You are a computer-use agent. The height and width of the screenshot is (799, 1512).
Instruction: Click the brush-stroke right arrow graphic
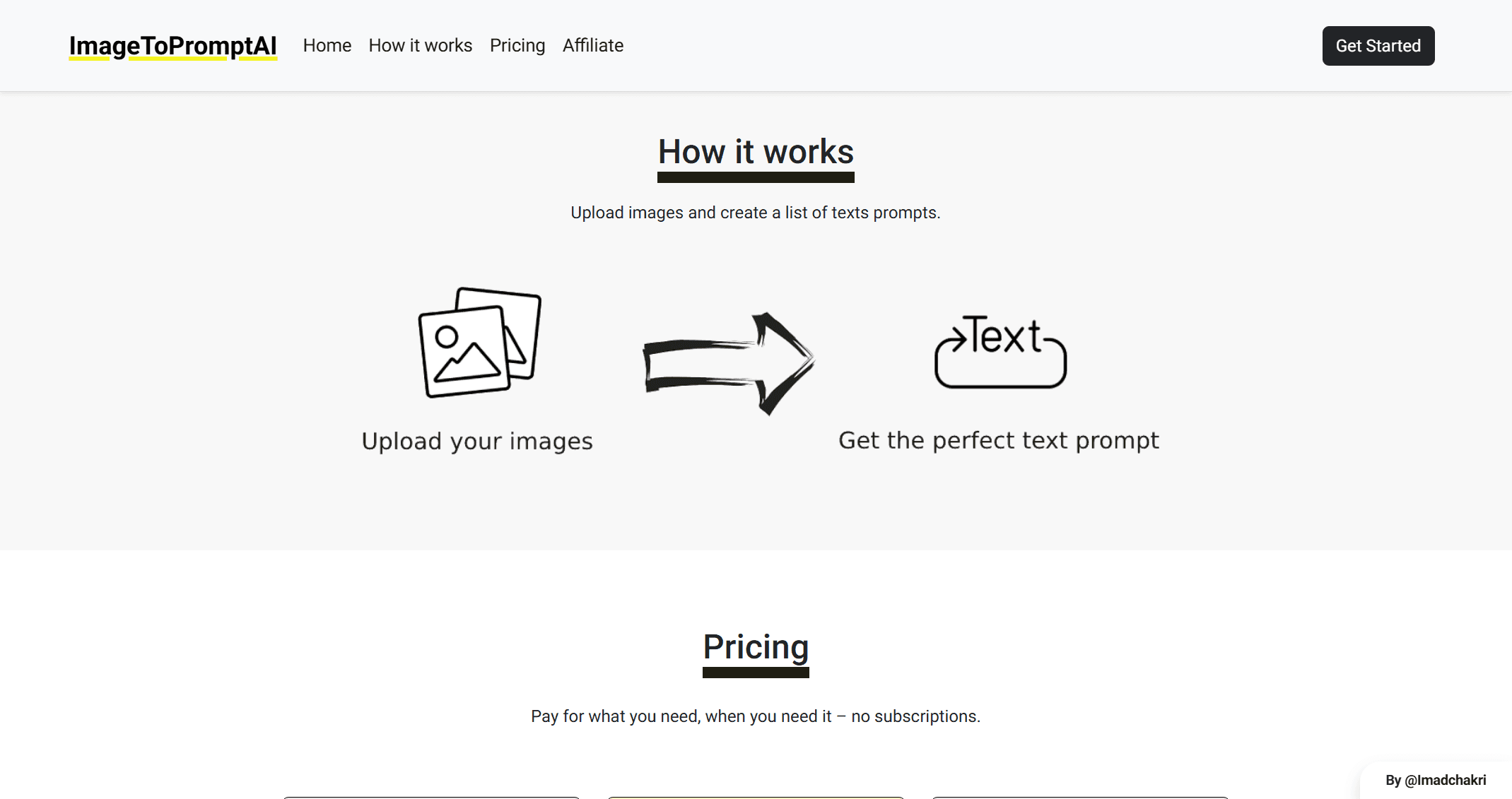[x=729, y=363]
